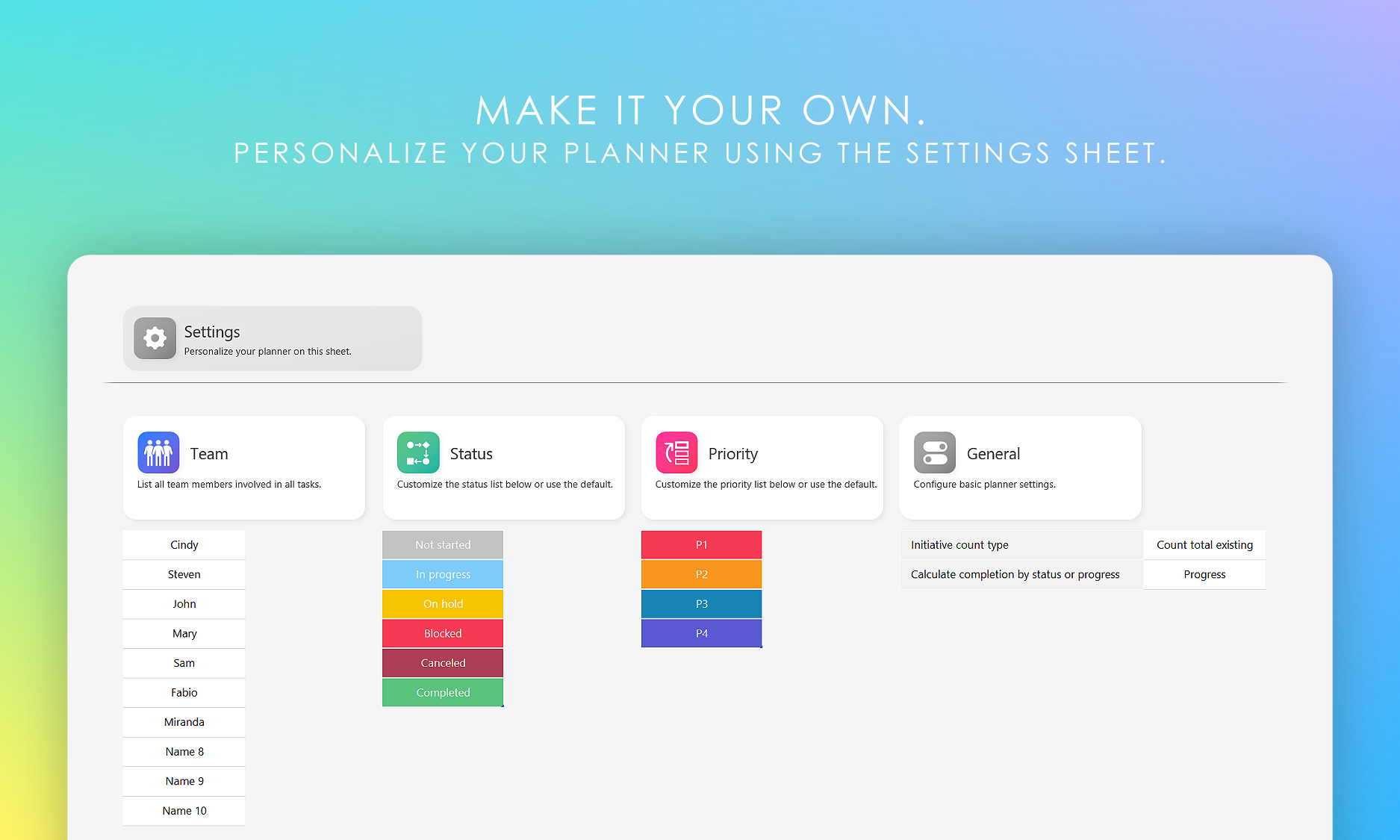Click the blue Team people icon
Image resolution: width=1400 pixels, height=840 pixels.
click(x=158, y=452)
